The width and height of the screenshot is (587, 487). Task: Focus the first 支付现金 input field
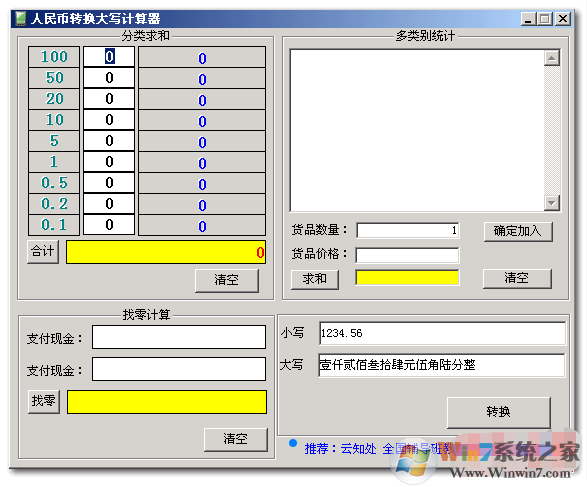(179, 337)
